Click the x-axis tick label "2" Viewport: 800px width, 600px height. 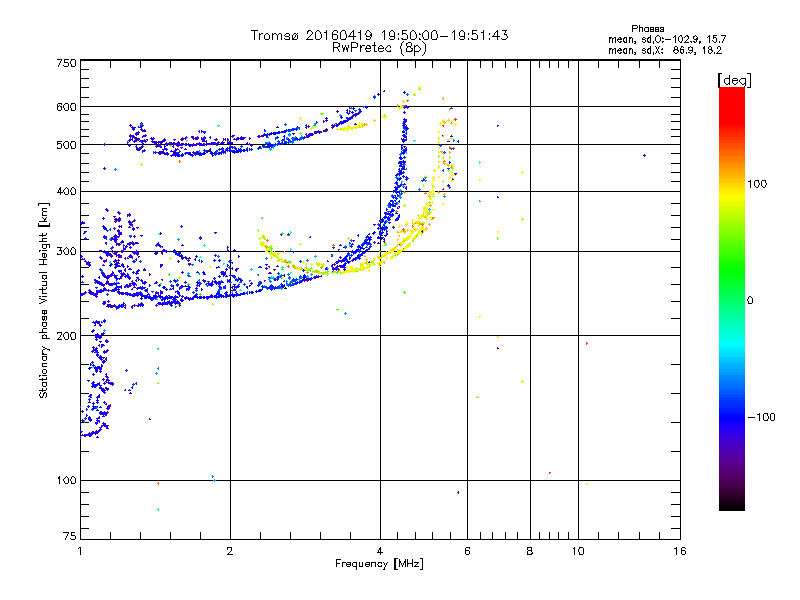230,551
